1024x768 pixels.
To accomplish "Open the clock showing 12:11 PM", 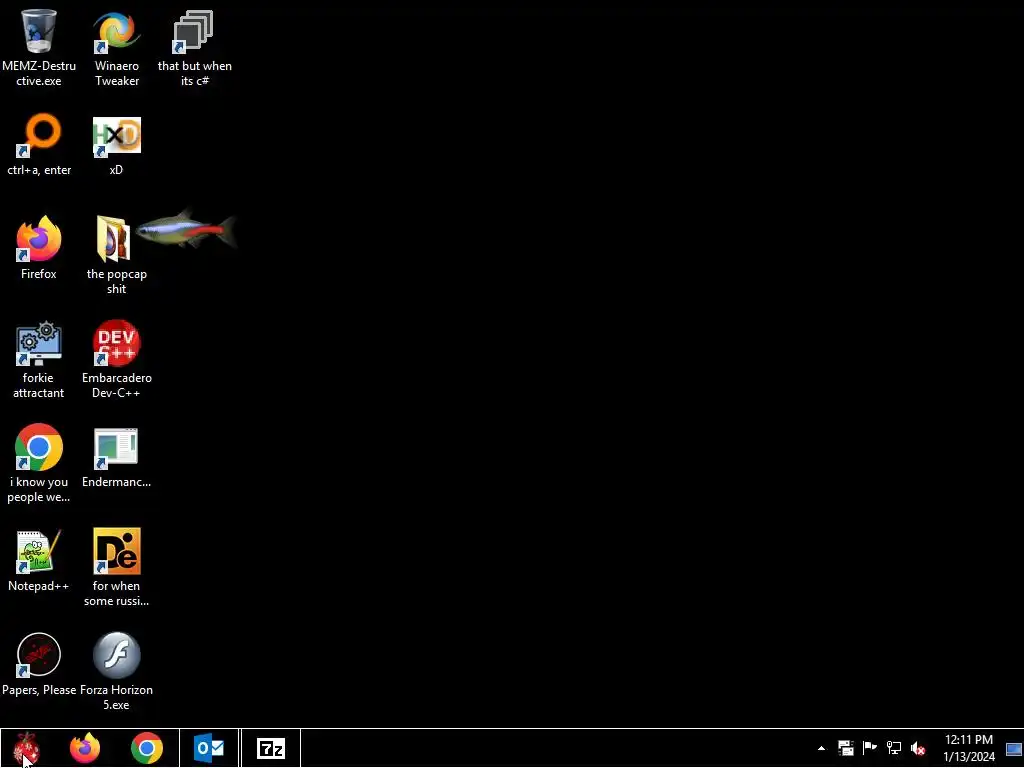I will [968, 748].
